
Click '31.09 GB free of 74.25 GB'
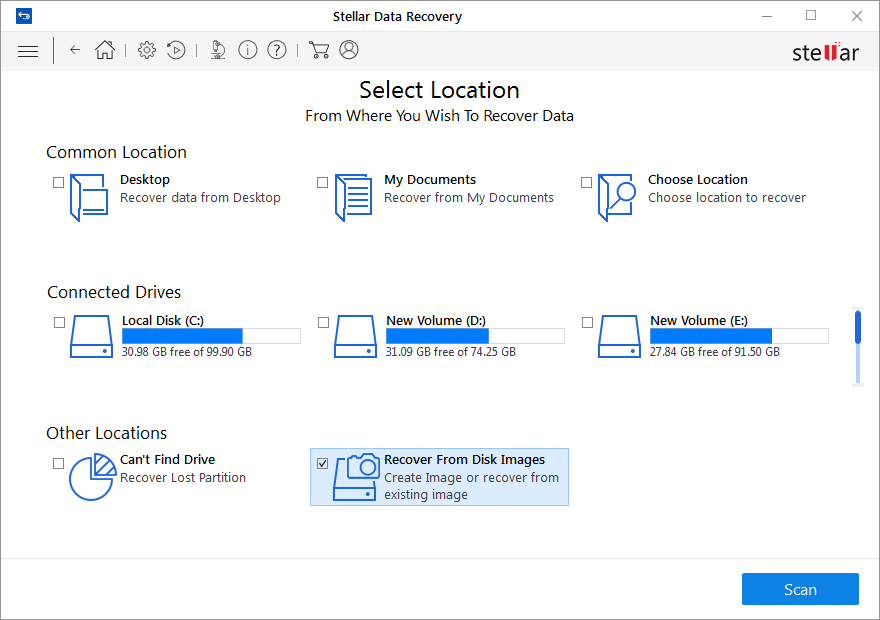pyautogui.click(x=451, y=352)
